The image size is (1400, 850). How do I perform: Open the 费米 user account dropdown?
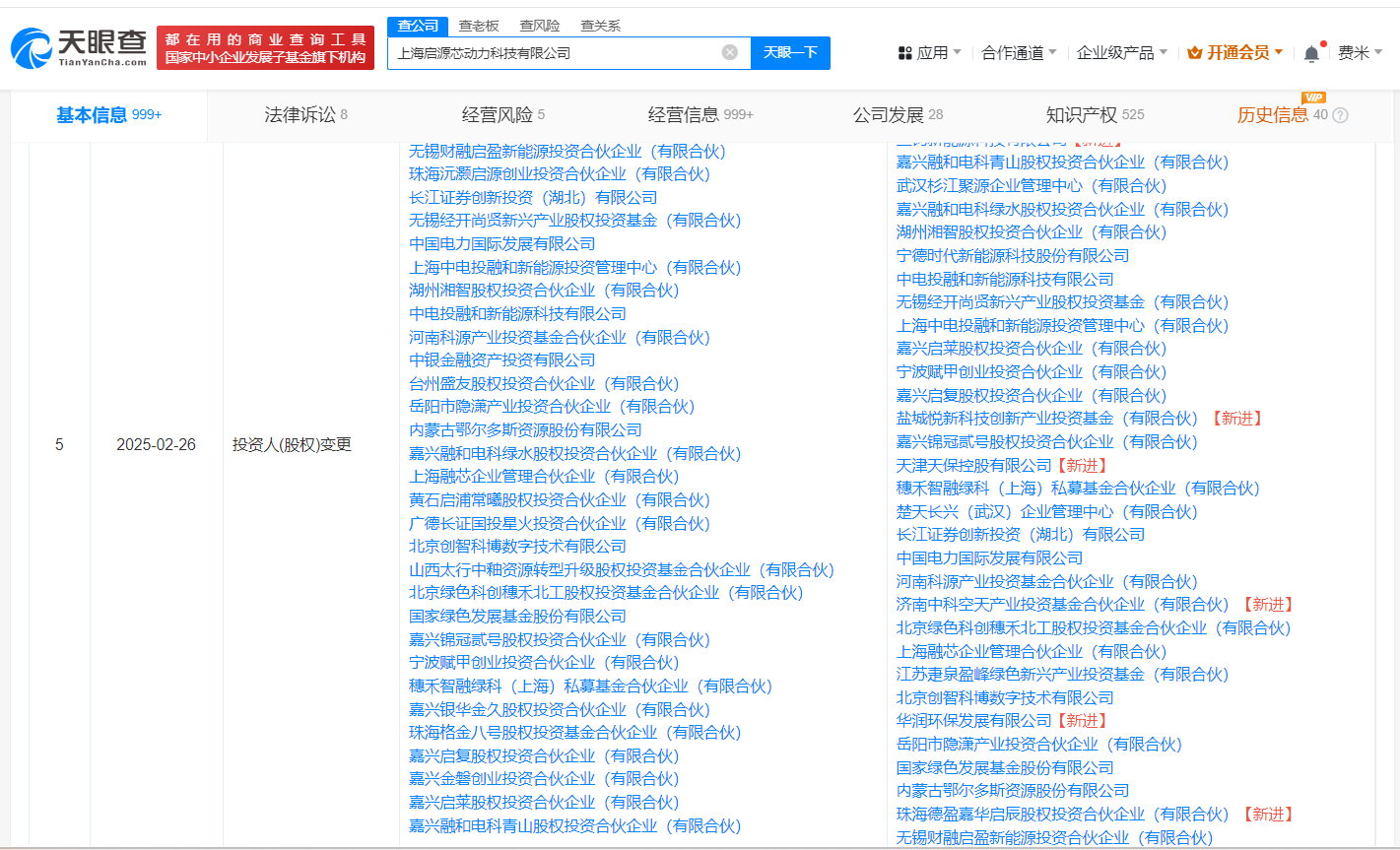point(1360,53)
